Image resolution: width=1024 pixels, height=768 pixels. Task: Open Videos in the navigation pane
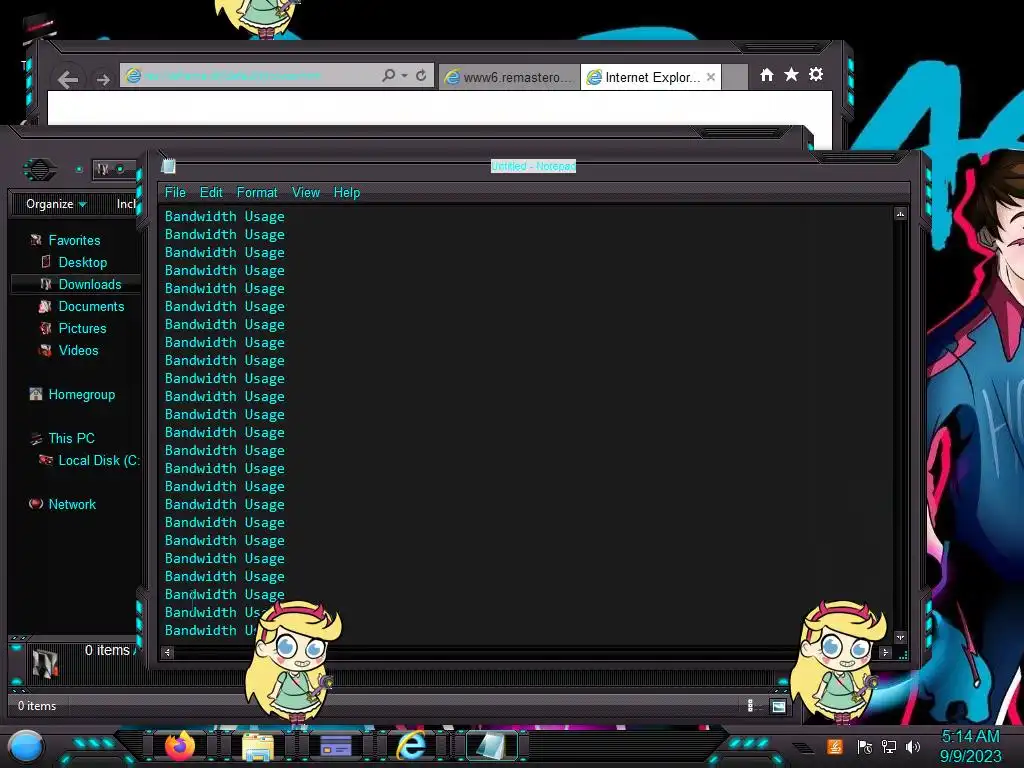tap(78, 350)
